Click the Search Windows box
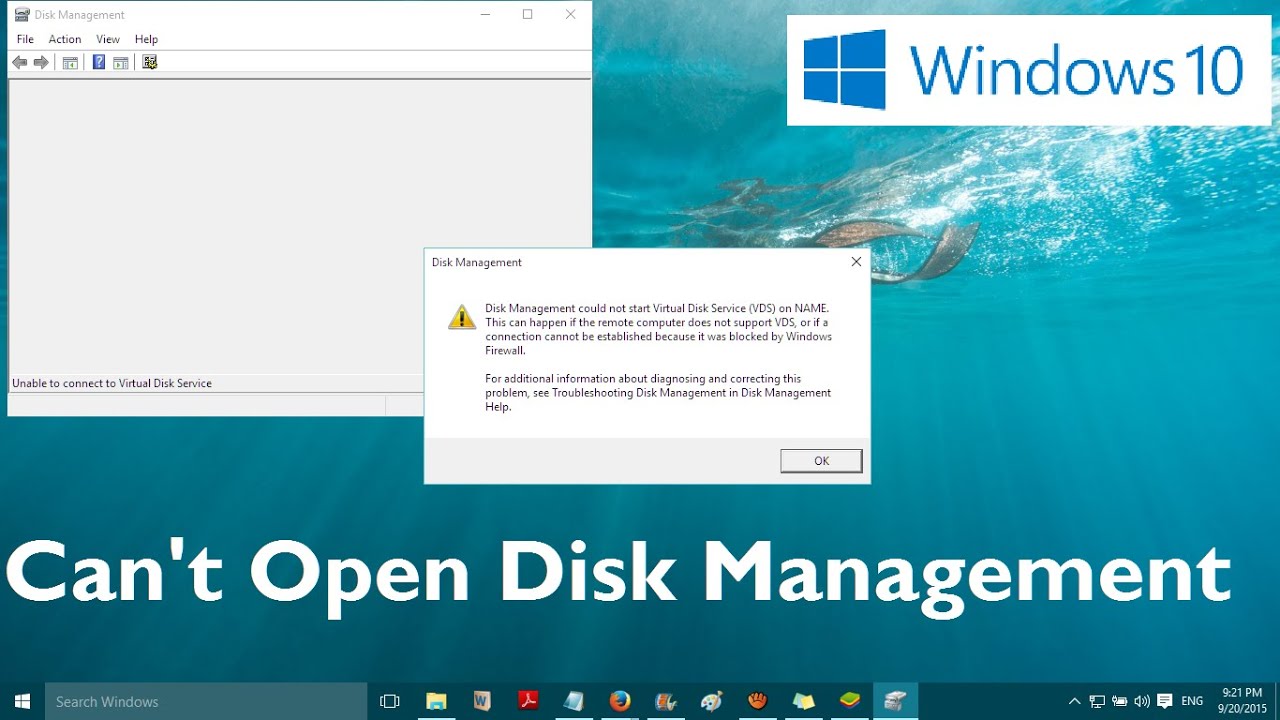 tap(206, 701)
